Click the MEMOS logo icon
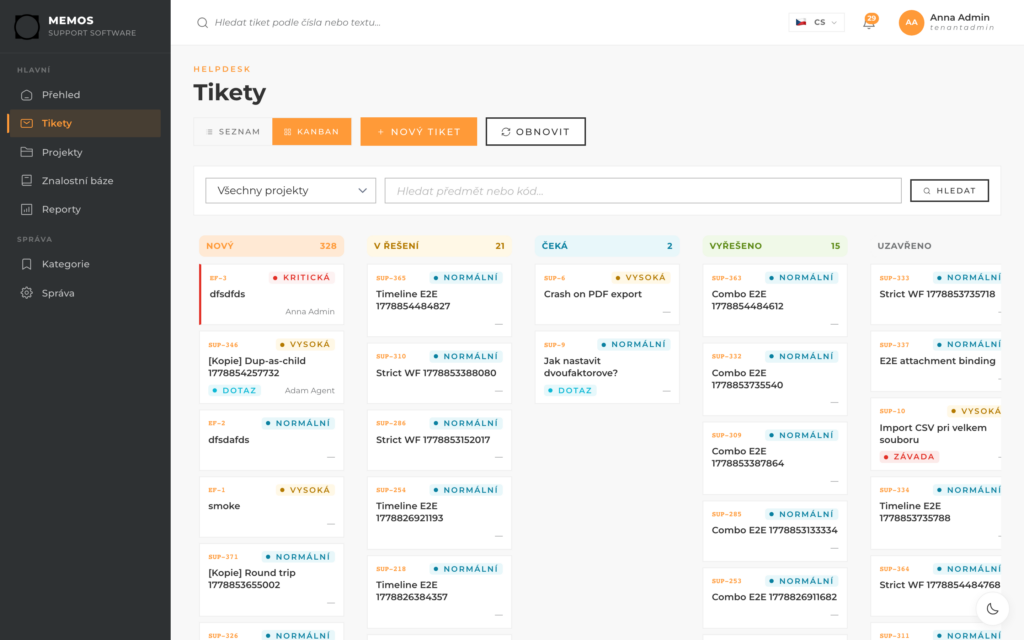 coord(27,26)
